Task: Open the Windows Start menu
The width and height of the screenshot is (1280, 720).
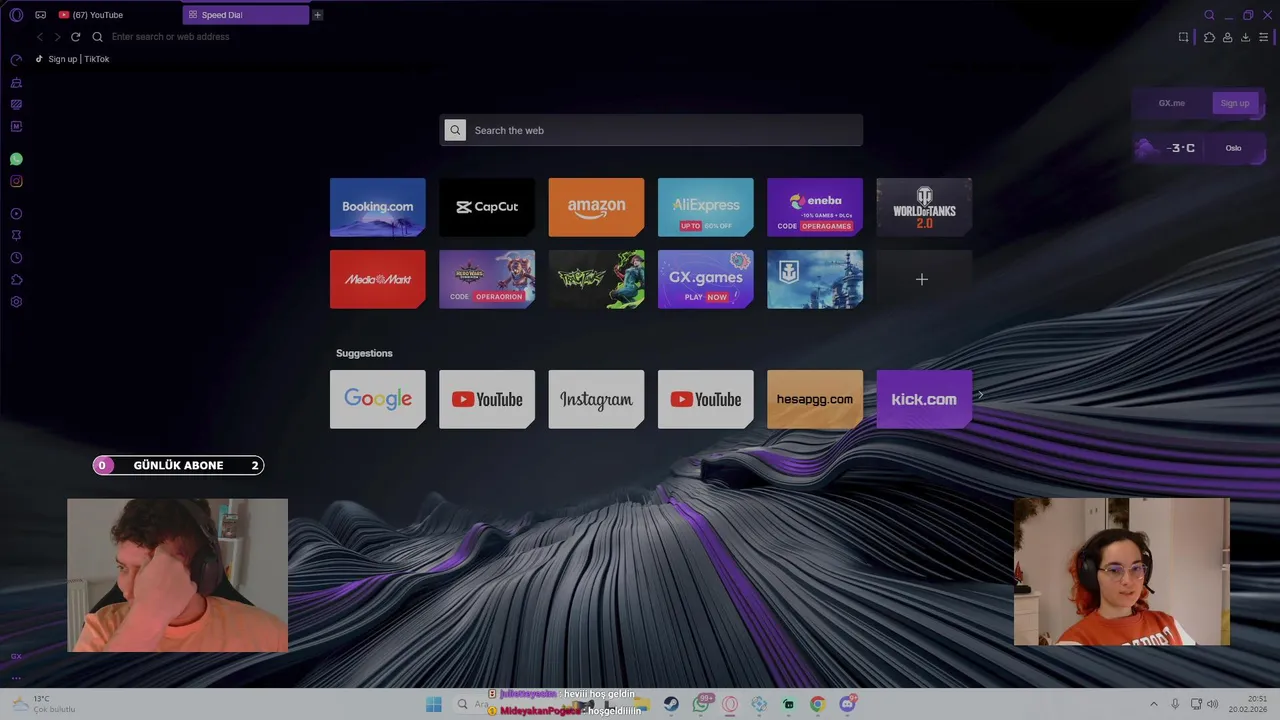Action: click(433, 704)
